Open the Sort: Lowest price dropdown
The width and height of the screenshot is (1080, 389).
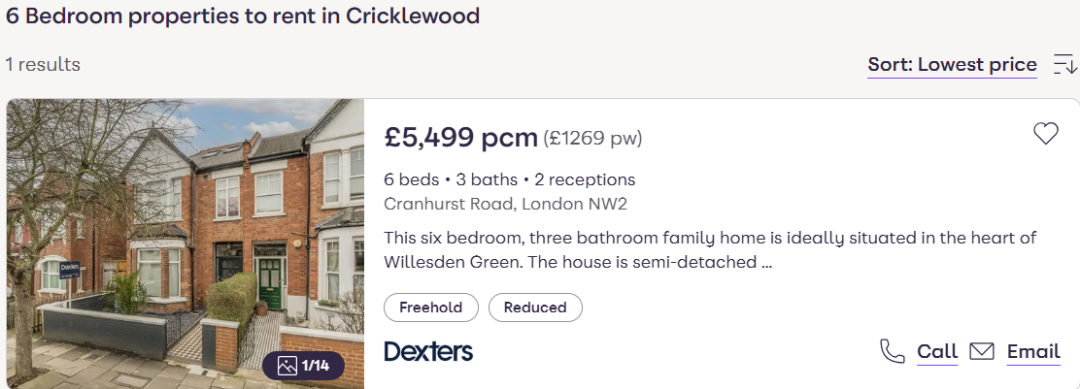(x=952, y=65)
